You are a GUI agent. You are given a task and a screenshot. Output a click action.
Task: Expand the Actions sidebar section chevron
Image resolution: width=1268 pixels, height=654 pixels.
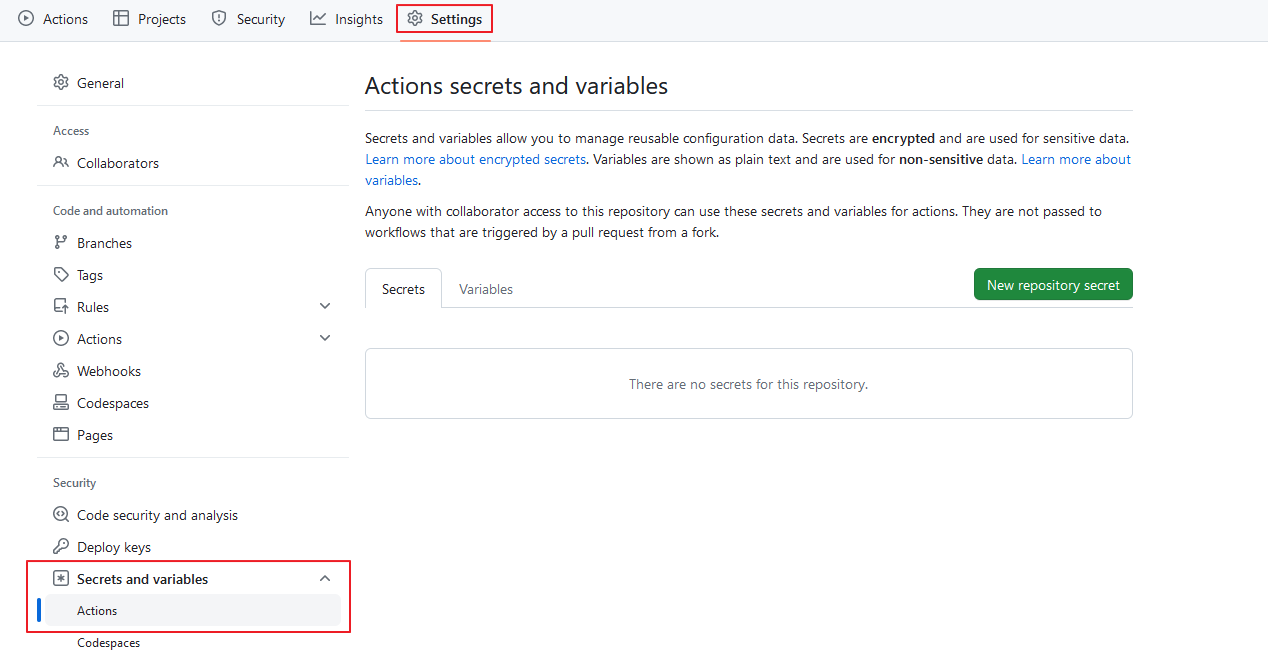point(325,338)
